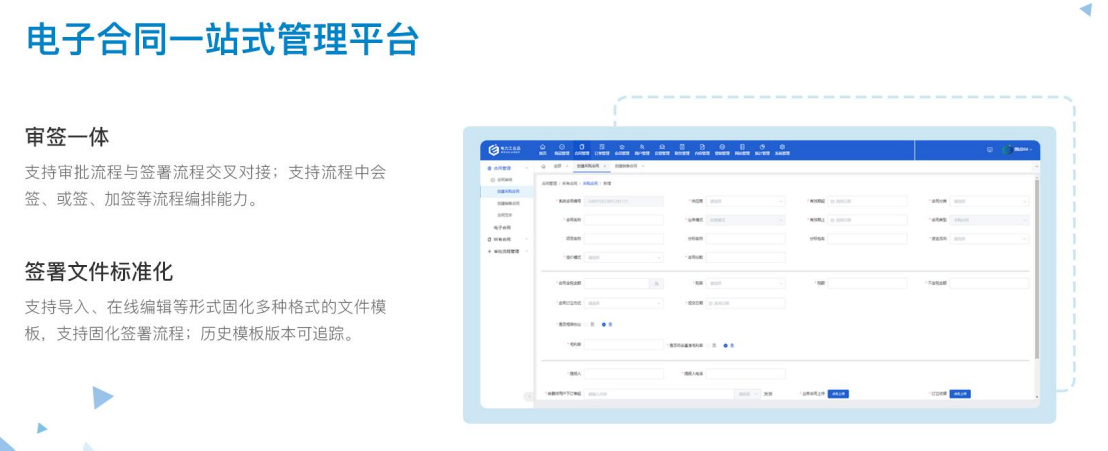Image resolution: width=1108 pixels, height=451 pixels.
Task: Select 否 for 是否框架协议
Action: point(587,324)
